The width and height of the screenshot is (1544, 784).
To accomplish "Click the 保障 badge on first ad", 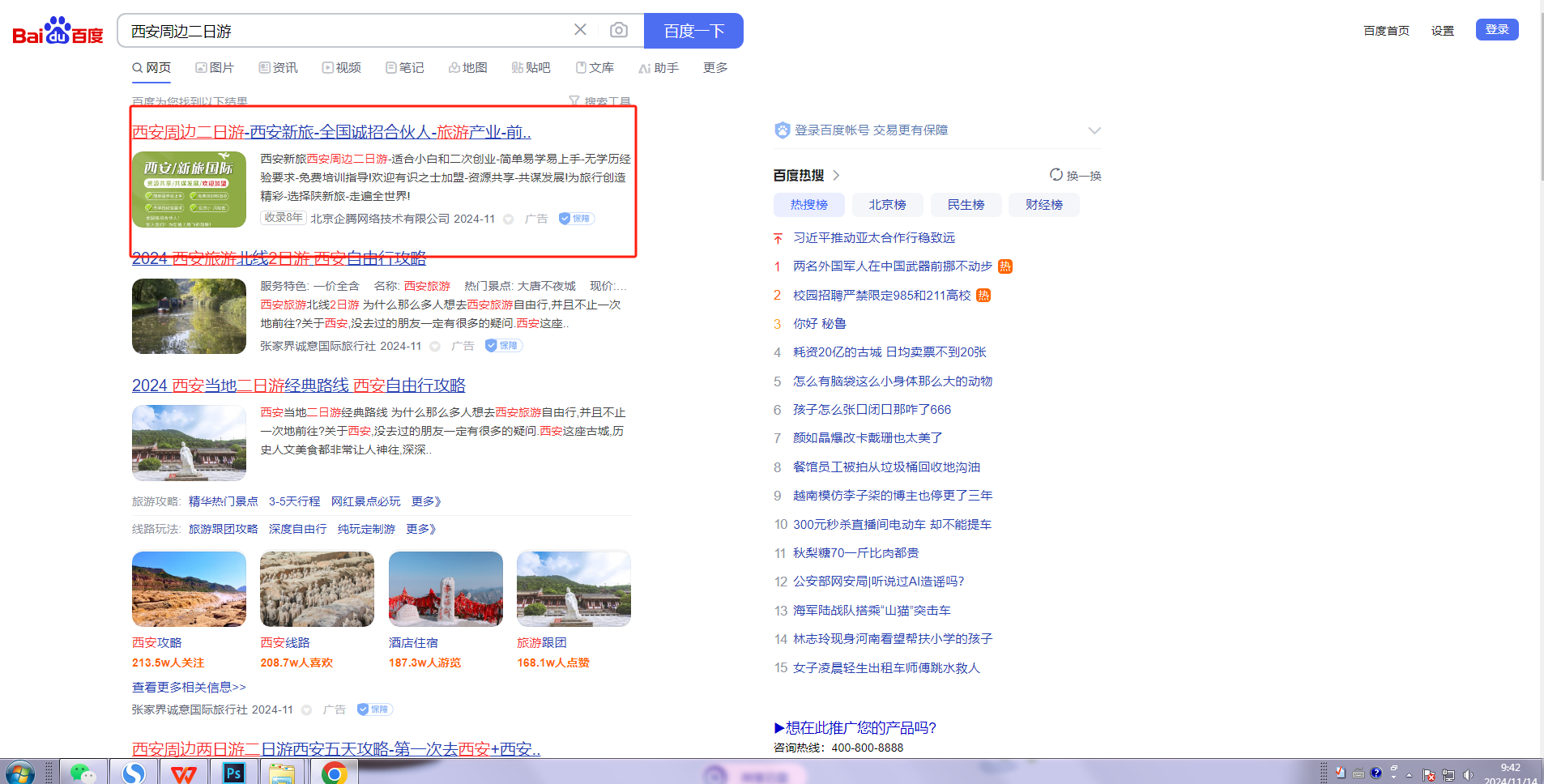I will (x=577, y=219).
